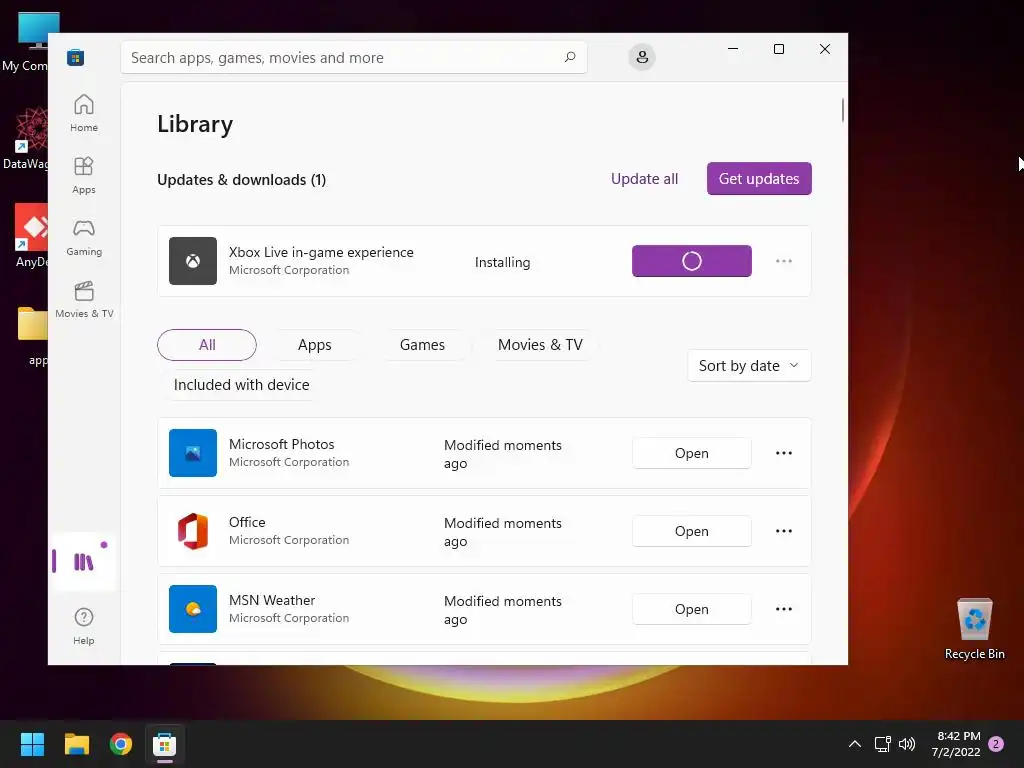Expand the Sort by date dropdown
This screenshot has width=1024, height=768.
point(749,366)
